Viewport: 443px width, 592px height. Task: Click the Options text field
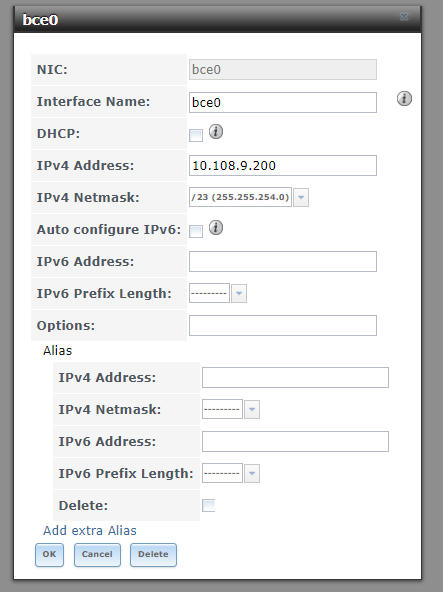[x=283, y=325]
